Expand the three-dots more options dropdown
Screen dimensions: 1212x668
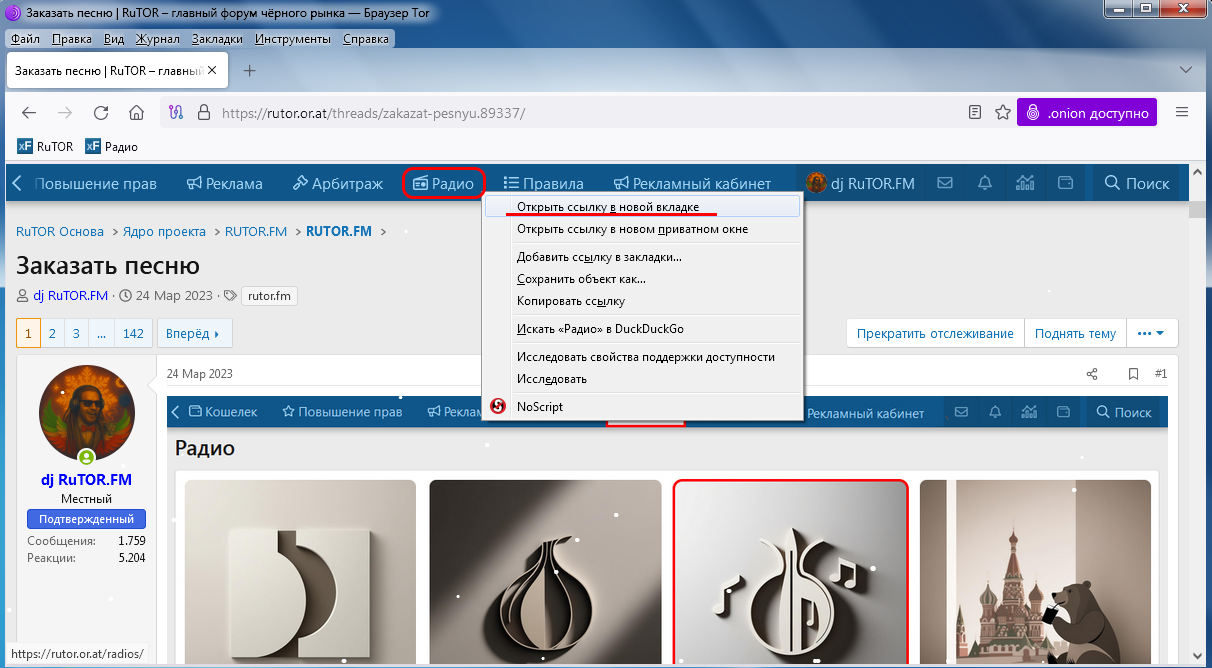1152,334
